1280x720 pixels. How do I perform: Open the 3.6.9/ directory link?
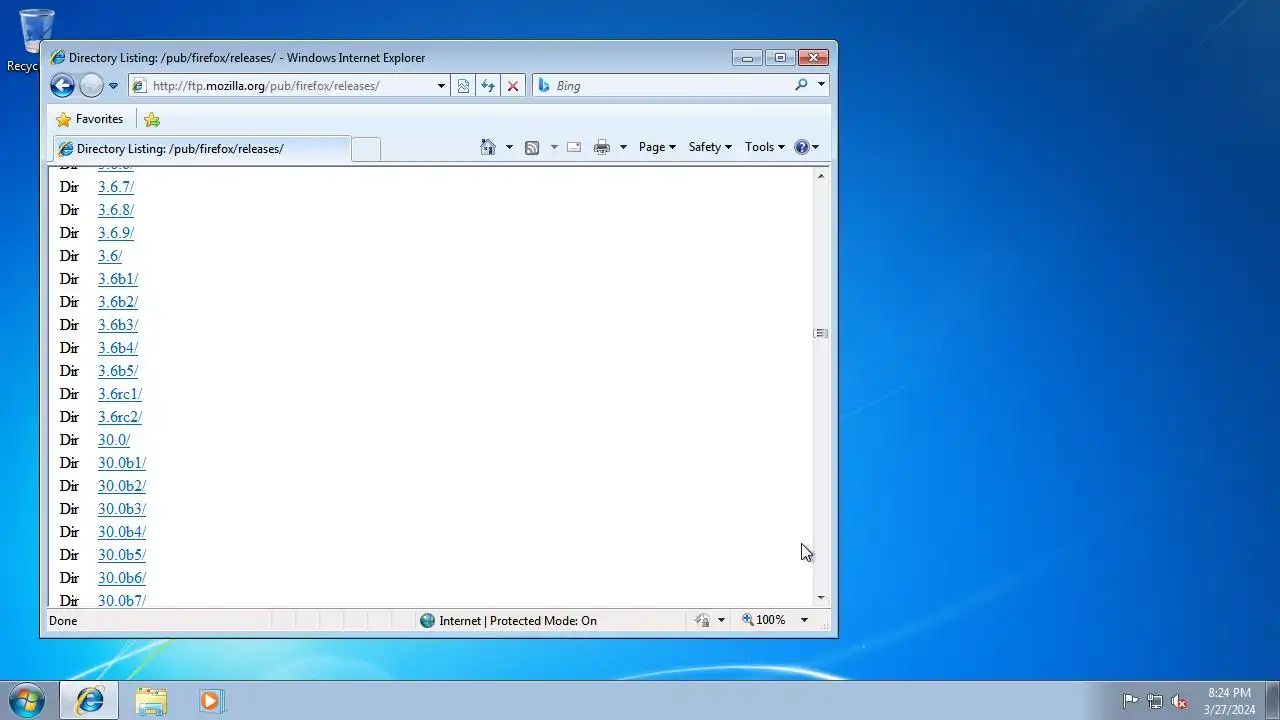116,233
